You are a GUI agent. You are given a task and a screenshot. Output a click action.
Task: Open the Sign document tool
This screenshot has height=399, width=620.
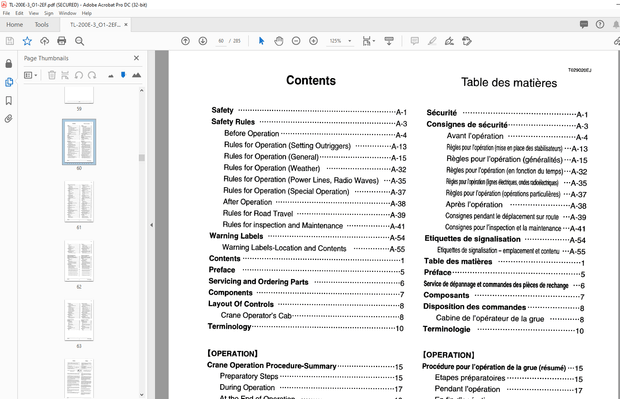(x=450, y=41)
